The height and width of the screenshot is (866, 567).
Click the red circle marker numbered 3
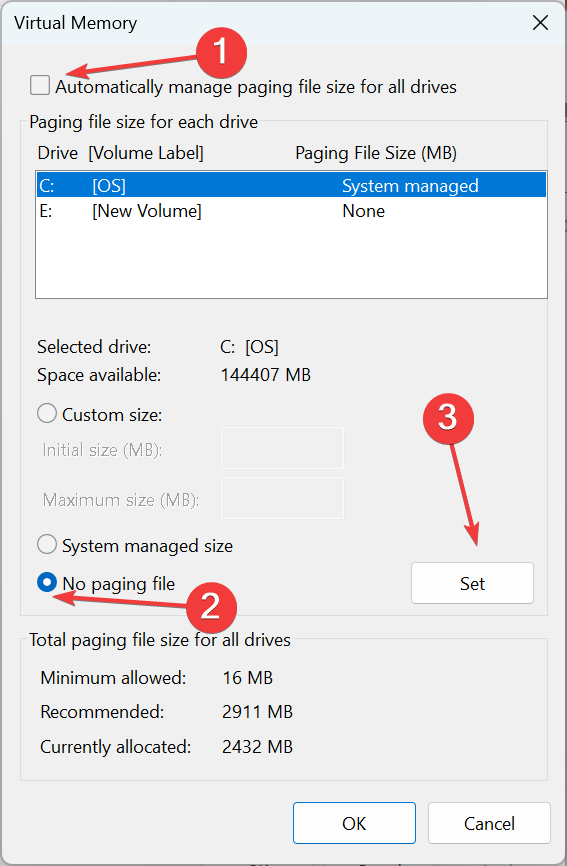pos(448,419)
